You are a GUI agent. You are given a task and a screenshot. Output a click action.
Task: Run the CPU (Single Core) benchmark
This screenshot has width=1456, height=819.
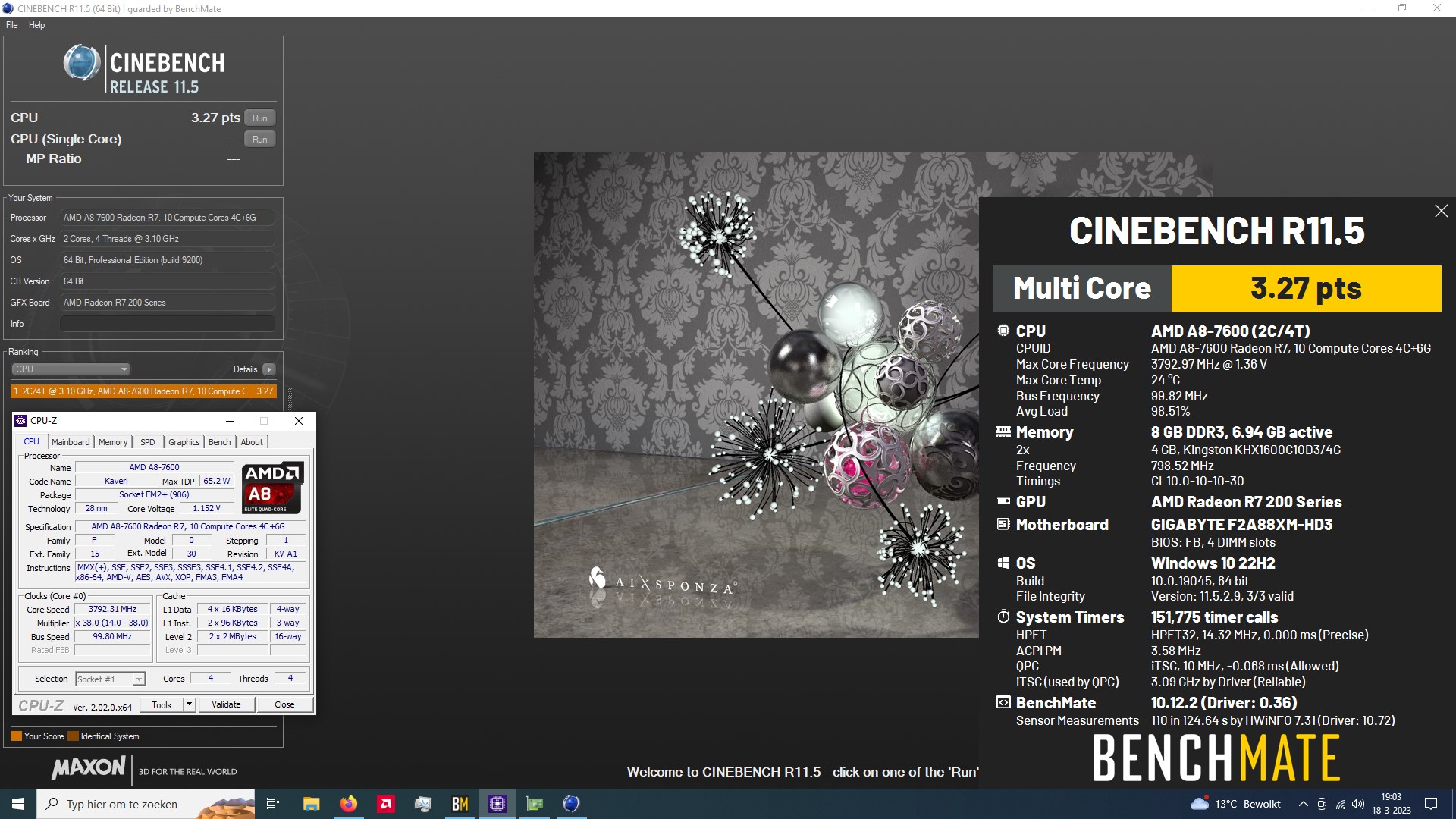coord(259,140)
